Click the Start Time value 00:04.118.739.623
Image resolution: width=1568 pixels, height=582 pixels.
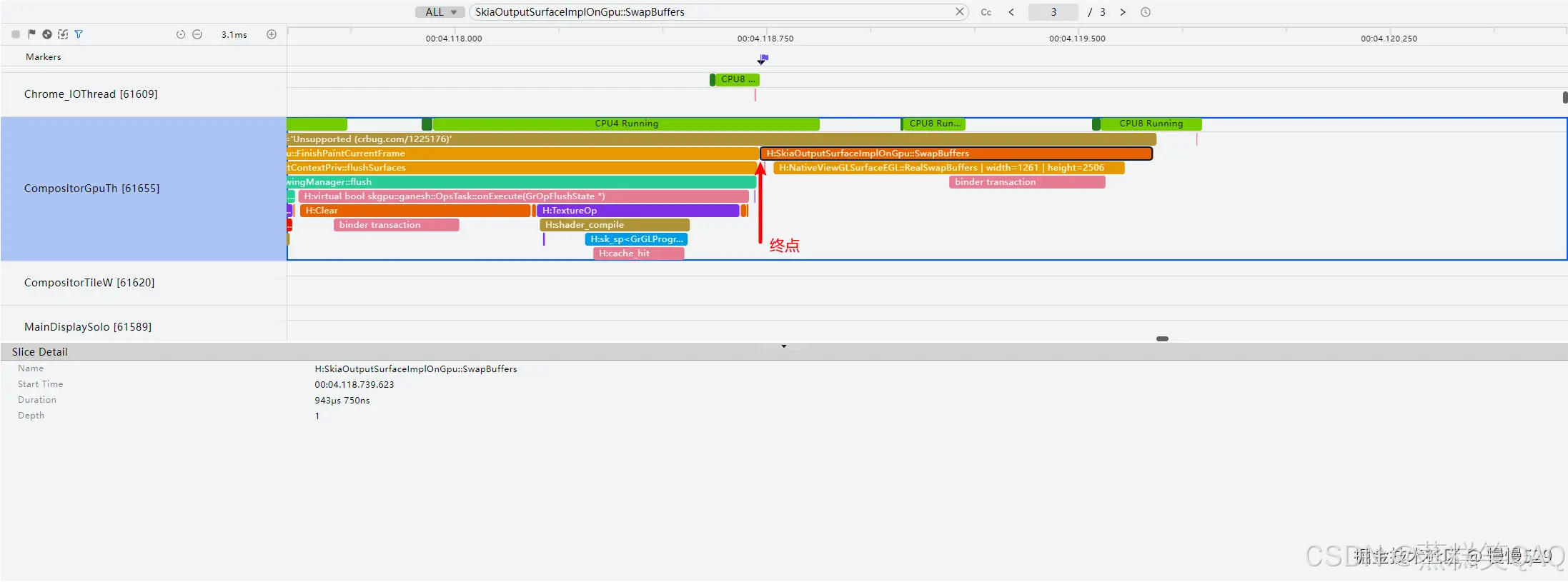(354, 385)
